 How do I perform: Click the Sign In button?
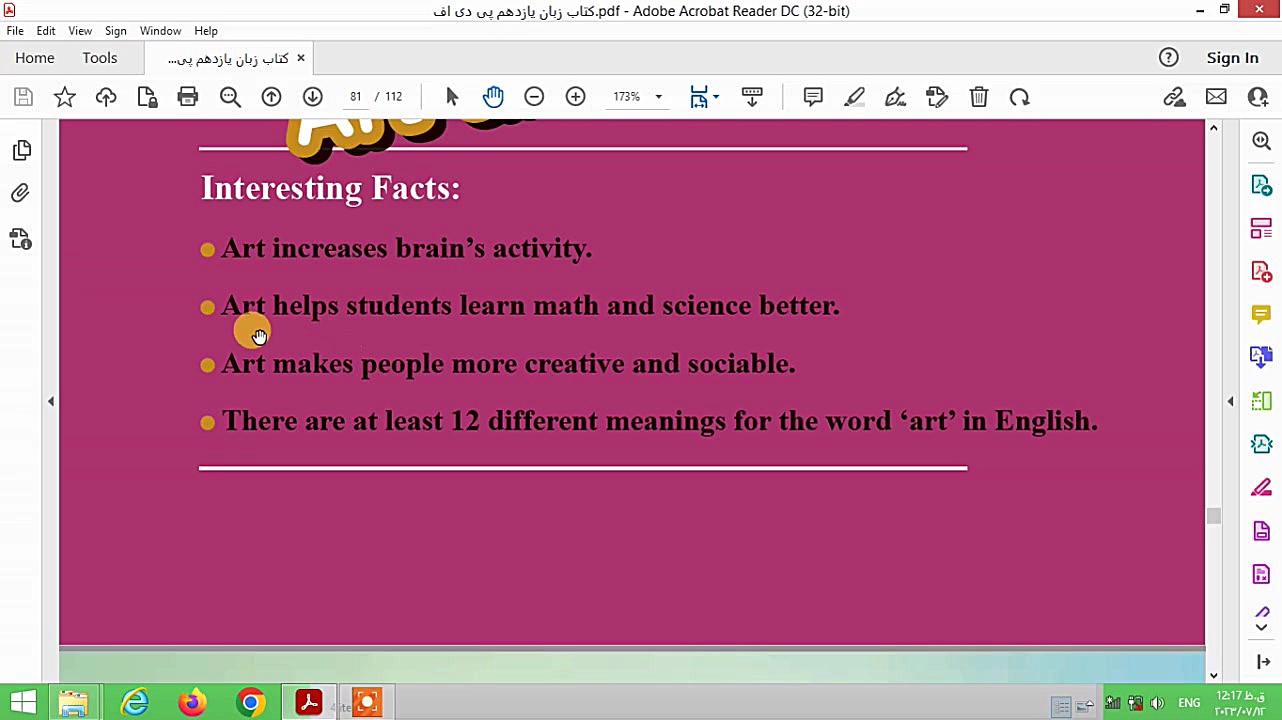click(x=1232, y=58)
